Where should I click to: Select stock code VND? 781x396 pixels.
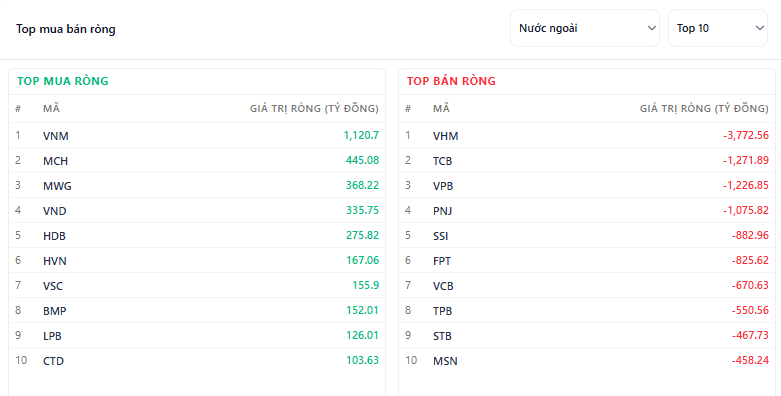[55, 211]
